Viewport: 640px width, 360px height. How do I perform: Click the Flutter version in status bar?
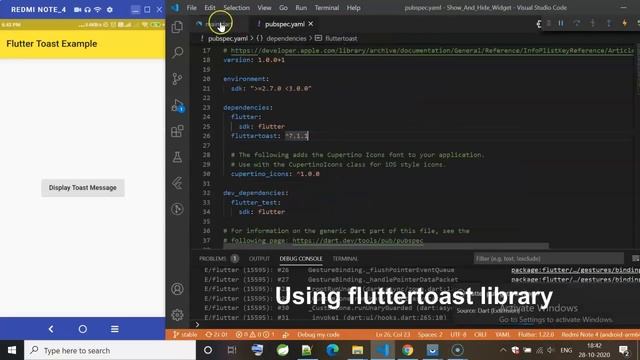coord(536,334)
